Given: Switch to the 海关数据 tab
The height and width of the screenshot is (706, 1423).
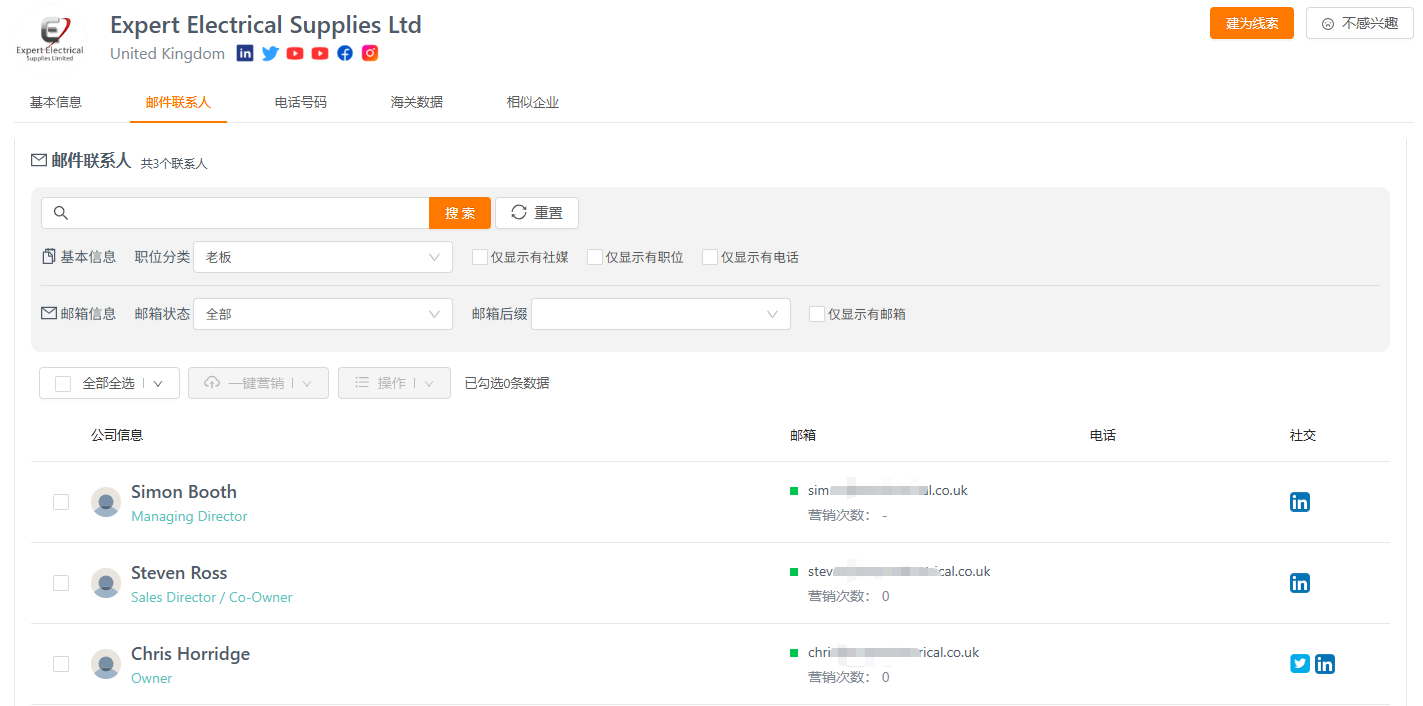Looking at the screenshot, I should pyautogui.click(x=417, y=102).
